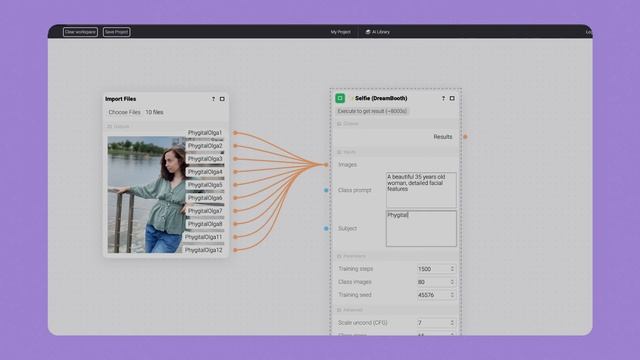The image size is (640, 360).
Task: Open help for Selfie (DreamBooth) node
Action: [443, 99]
